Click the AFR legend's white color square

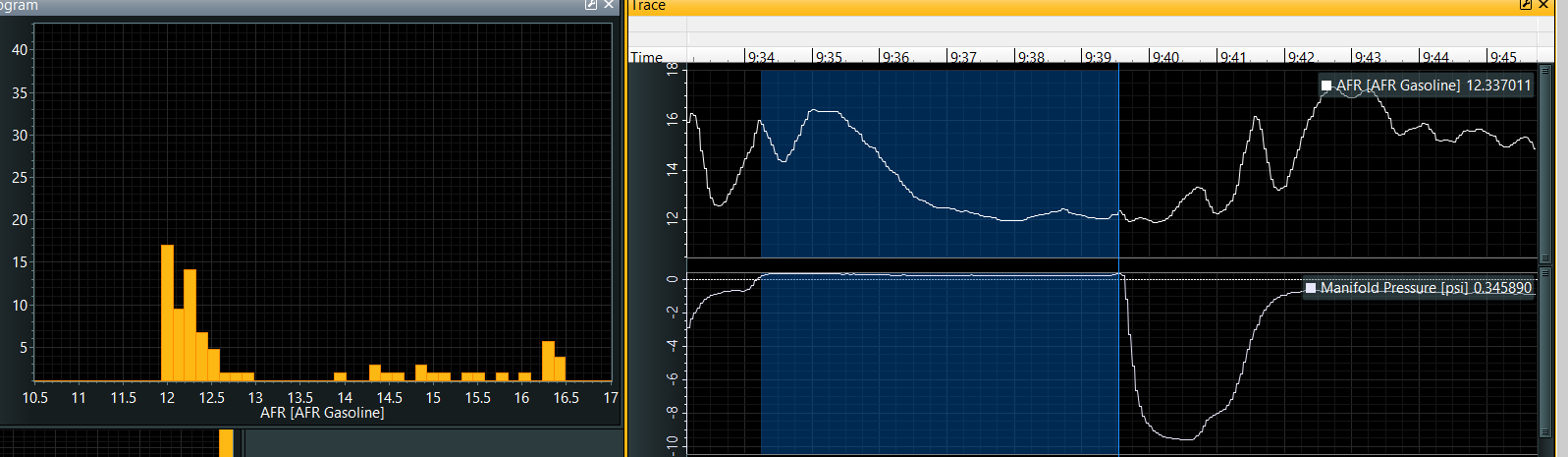[1326, 86]
